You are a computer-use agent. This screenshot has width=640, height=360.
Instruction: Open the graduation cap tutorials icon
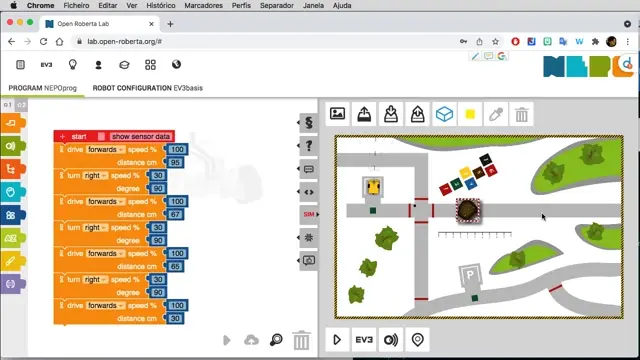(x=124, y=64)
